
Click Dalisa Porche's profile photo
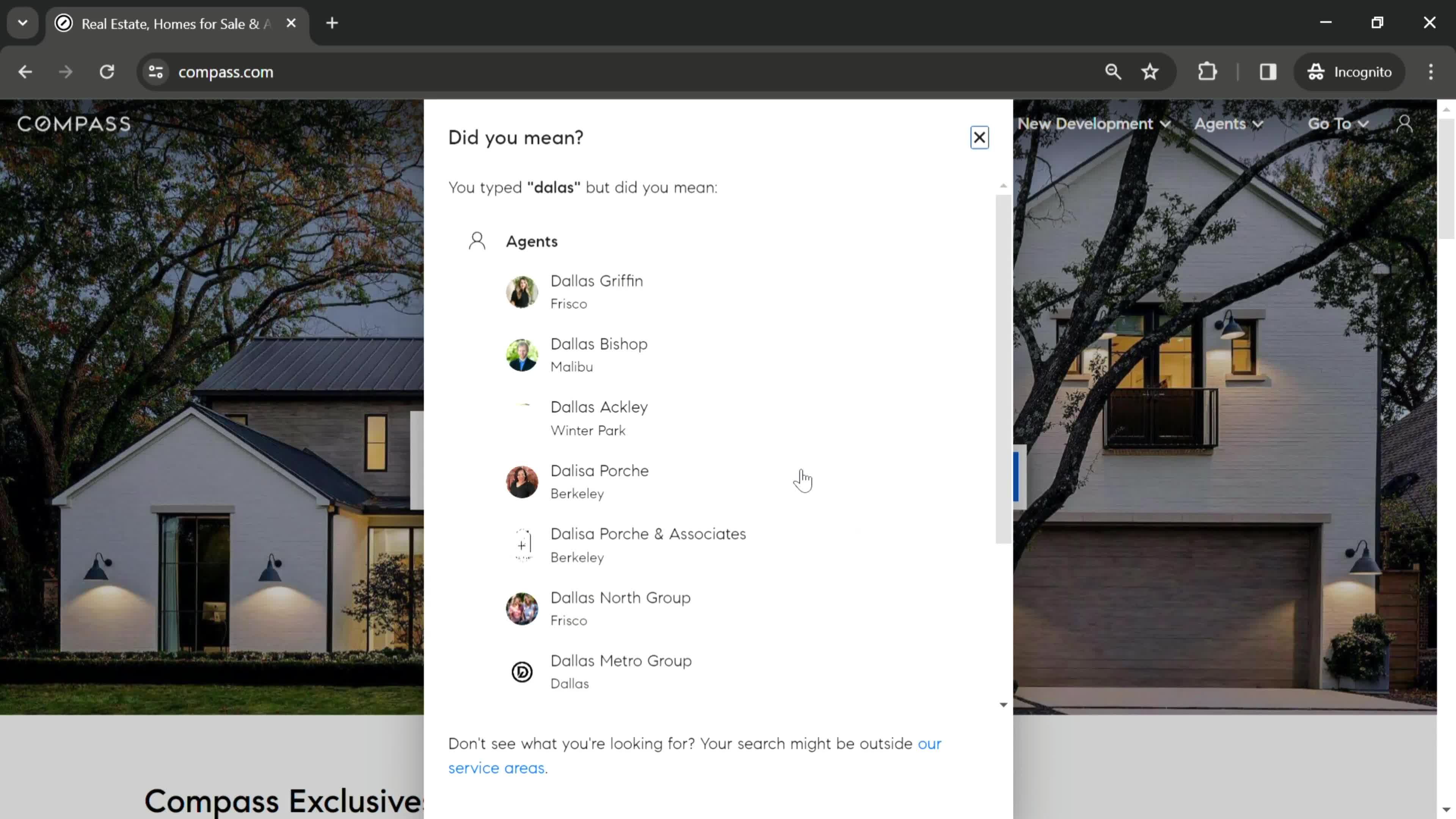[x=522, y=482]
